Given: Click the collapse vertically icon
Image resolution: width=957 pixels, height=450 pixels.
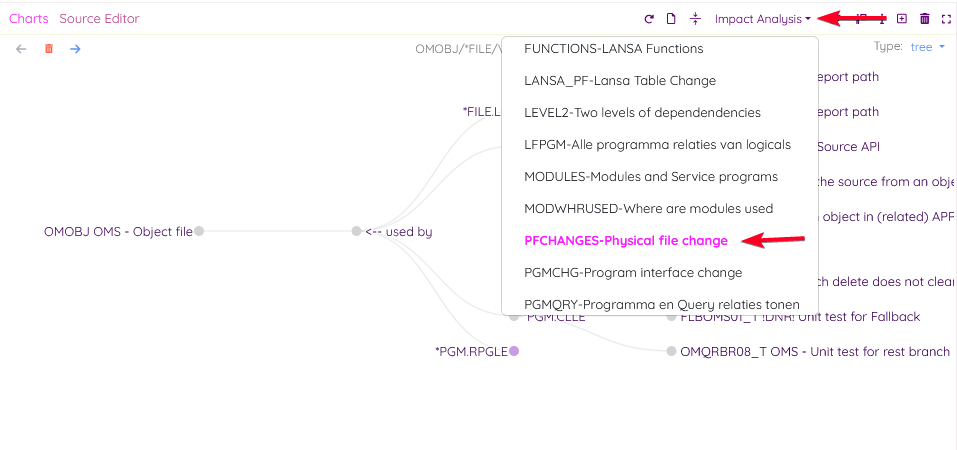Looking at the screenshot, I should point(695,19).
